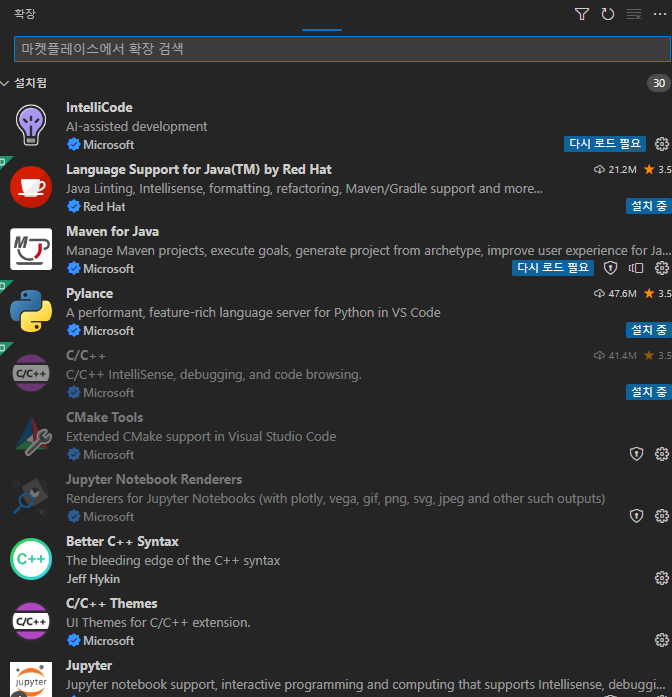672x697 pixels.
Task: Select the Pylance extension title
Action: 89,293
